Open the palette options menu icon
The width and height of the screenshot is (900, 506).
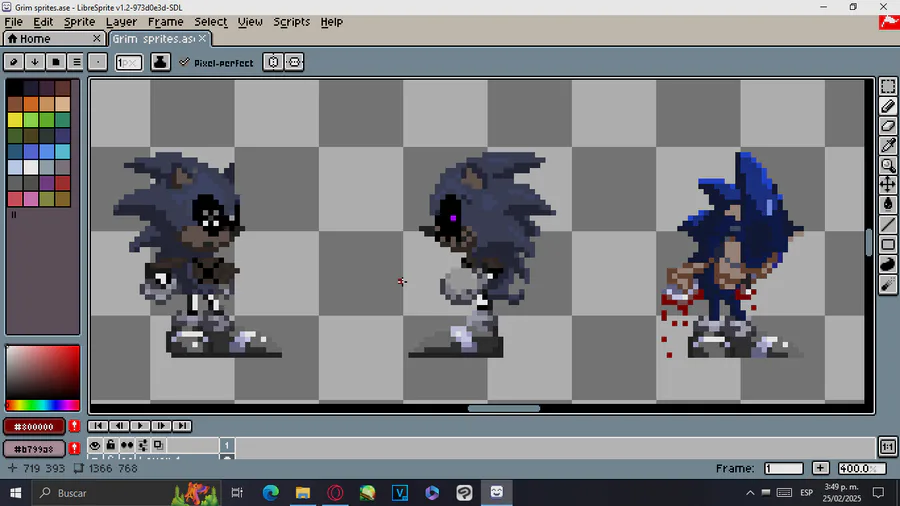(x=76, y=62)
